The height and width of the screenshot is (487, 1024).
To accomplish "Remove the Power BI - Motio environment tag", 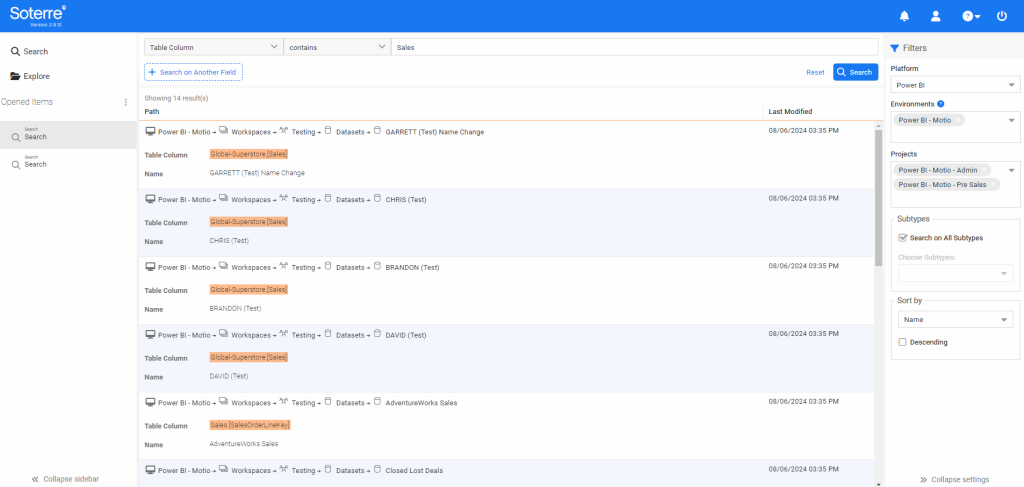I will point(957,120).
